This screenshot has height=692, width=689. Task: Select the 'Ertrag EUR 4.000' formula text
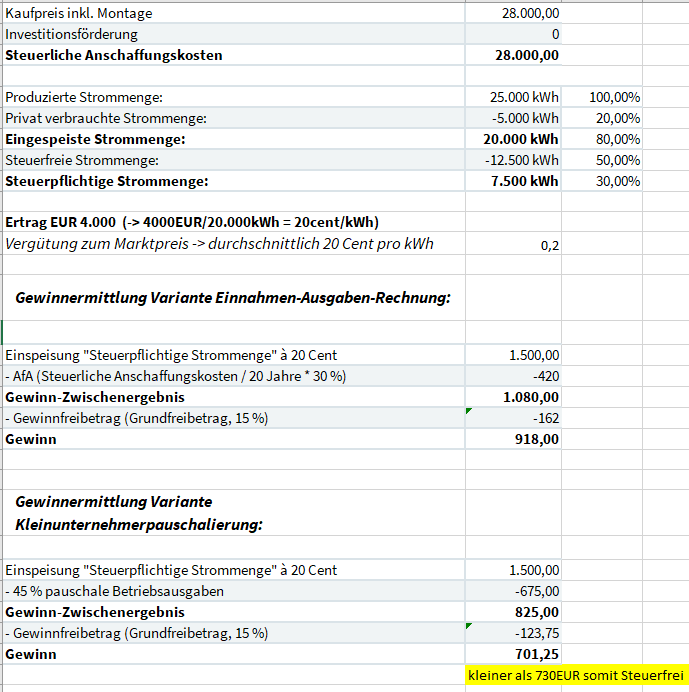coord(192,222)
